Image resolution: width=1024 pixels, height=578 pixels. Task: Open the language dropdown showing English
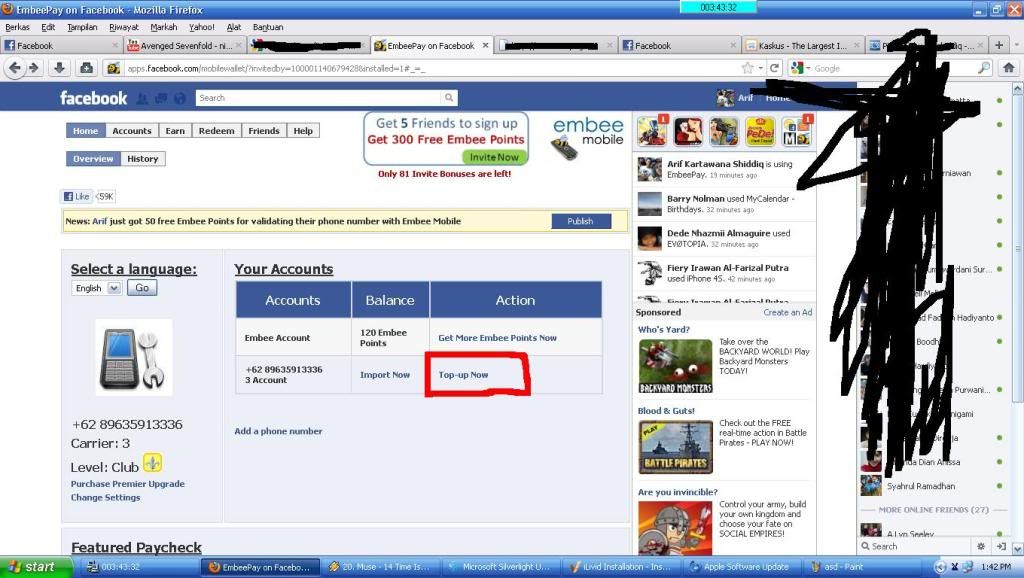pyautogui.click(x=97, y=288)
